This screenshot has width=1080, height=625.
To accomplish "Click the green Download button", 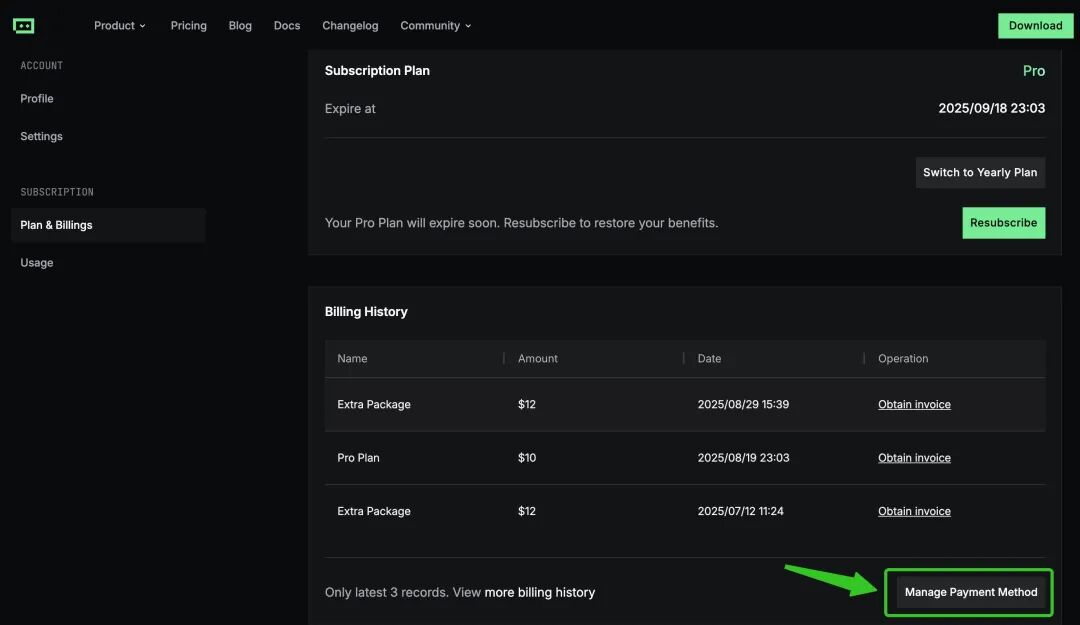I will click(1035, 26).
